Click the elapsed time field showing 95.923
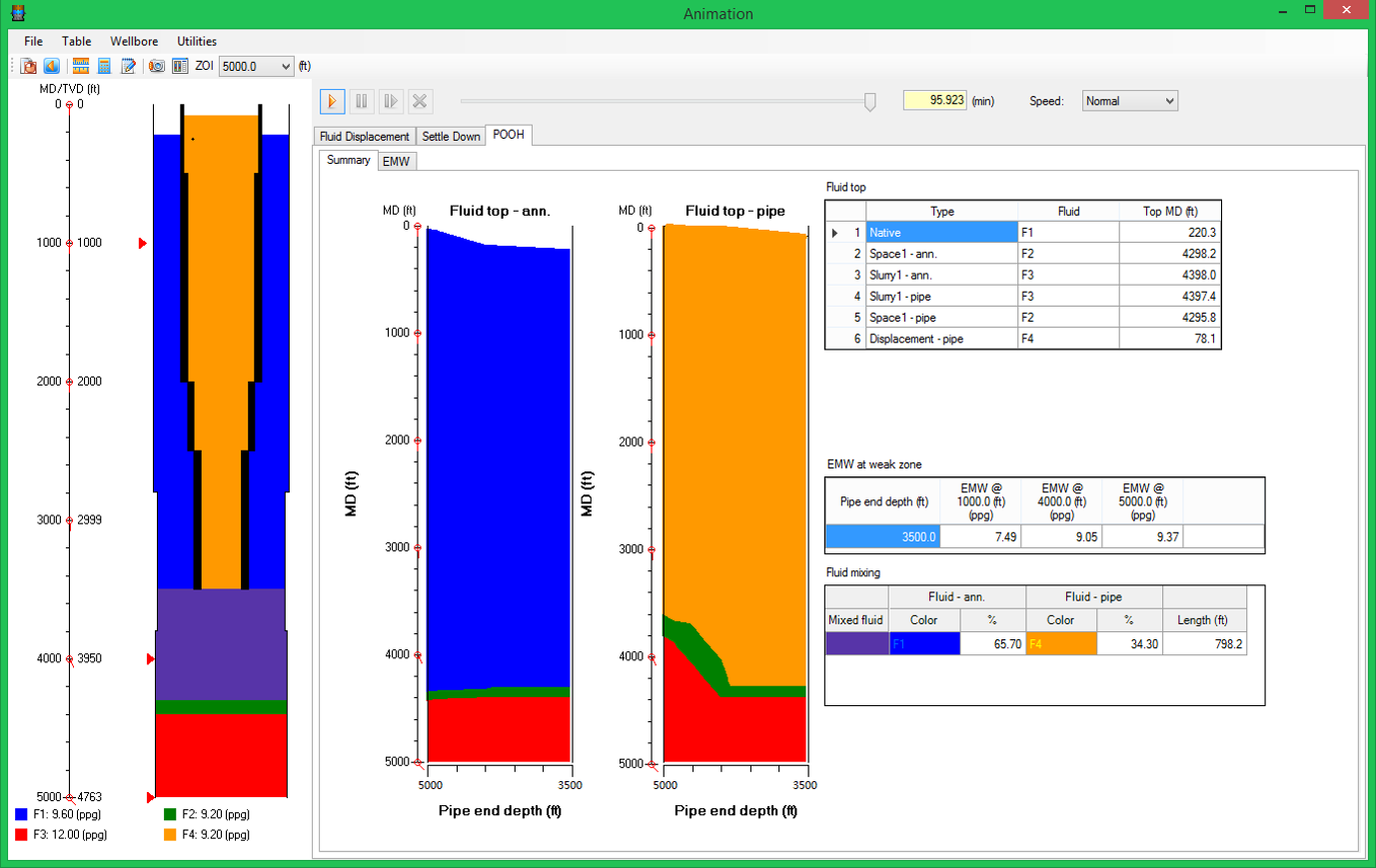This screenshot has height=868, width=1376. pyautogui.click(x=934, y=101)
